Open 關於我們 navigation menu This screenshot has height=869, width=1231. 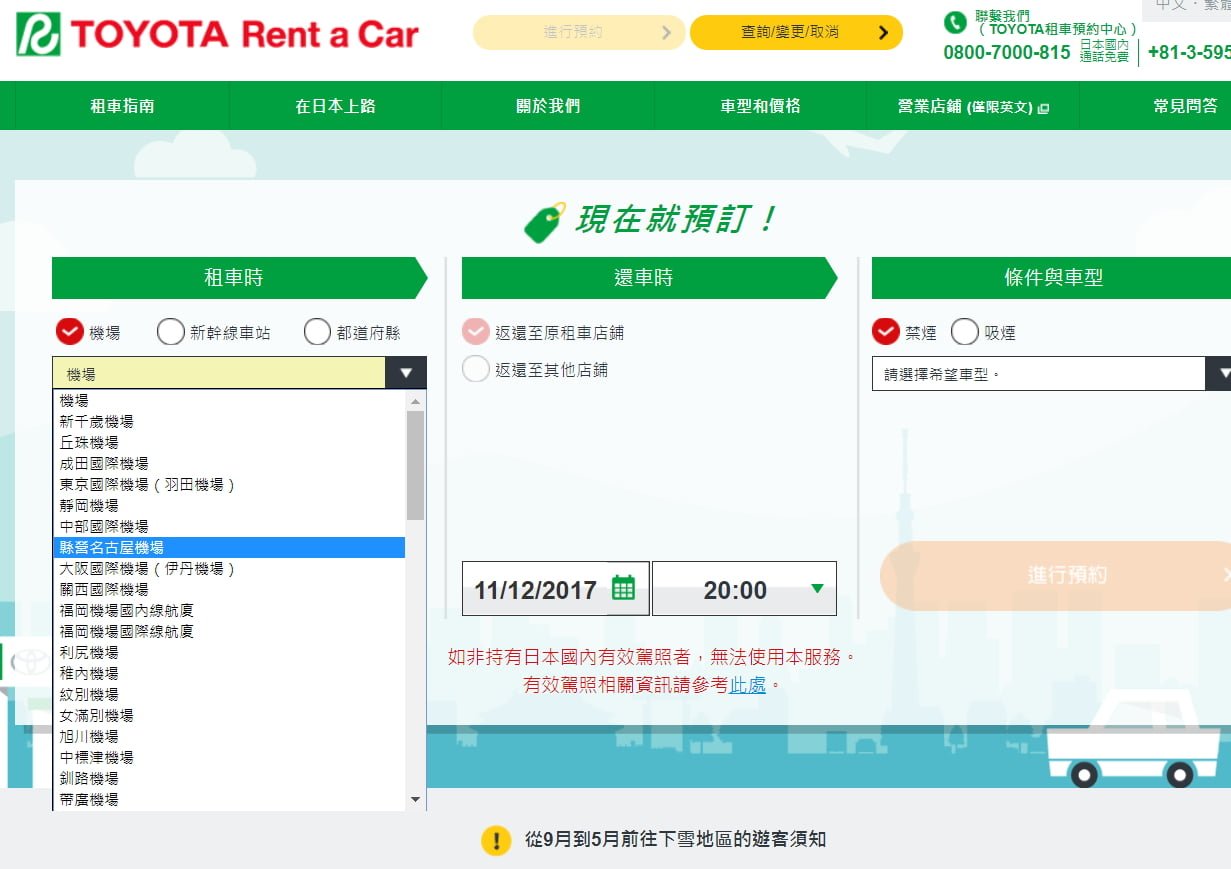(548, 106)
